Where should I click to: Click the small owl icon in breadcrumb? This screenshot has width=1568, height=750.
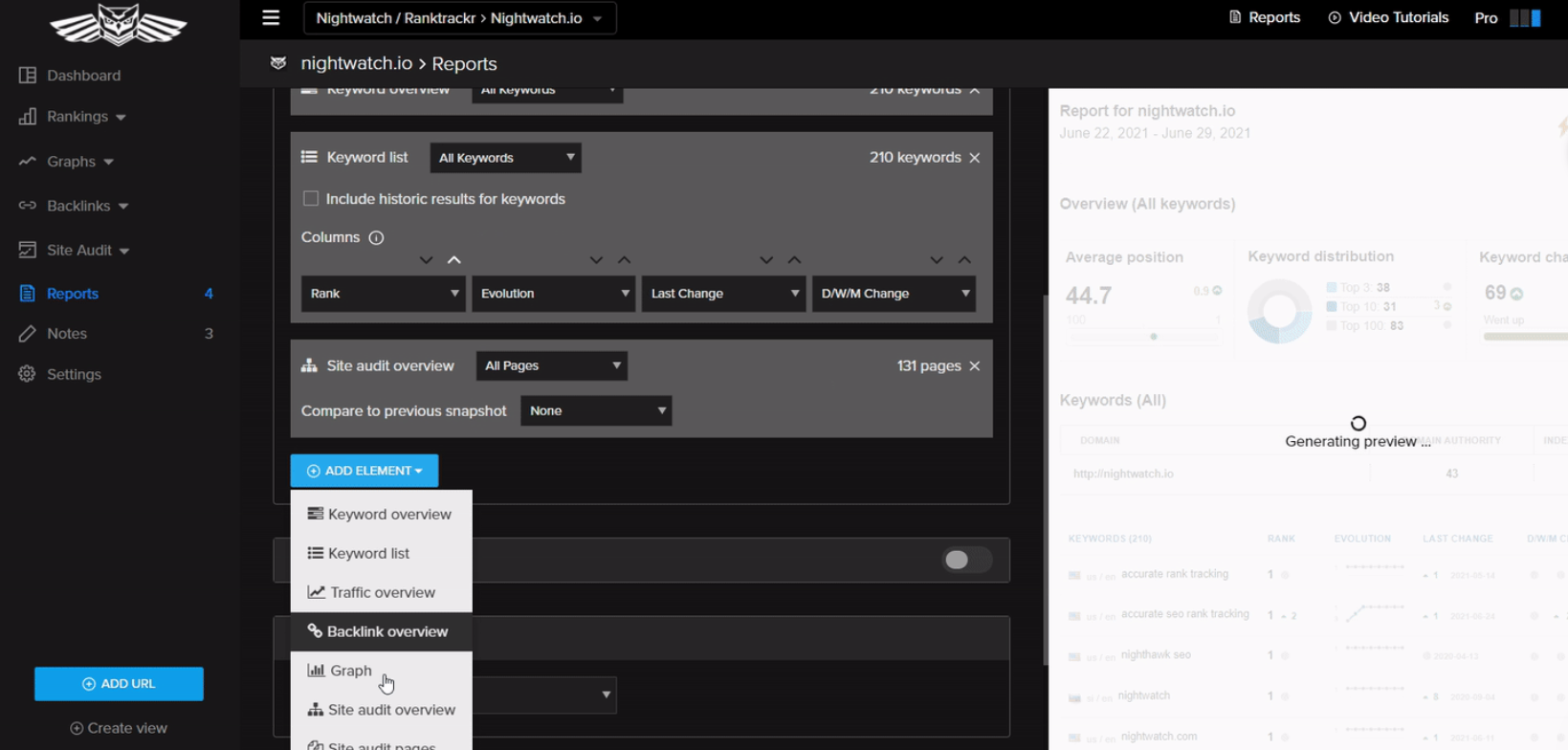278,63
